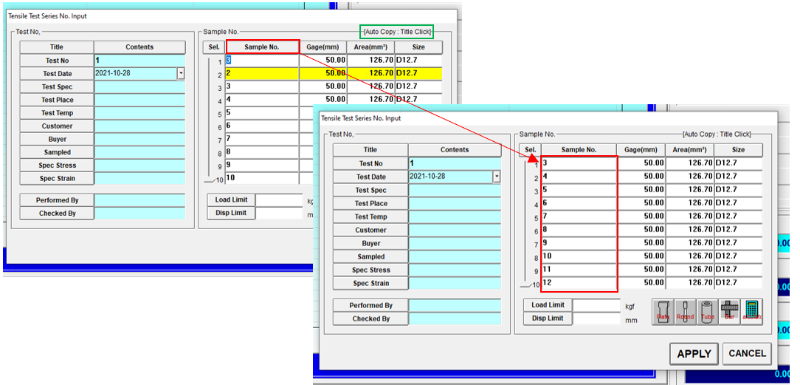Click Size column header in rear dialog
This screenshot has width=800, height=385.
click(419, 47)
